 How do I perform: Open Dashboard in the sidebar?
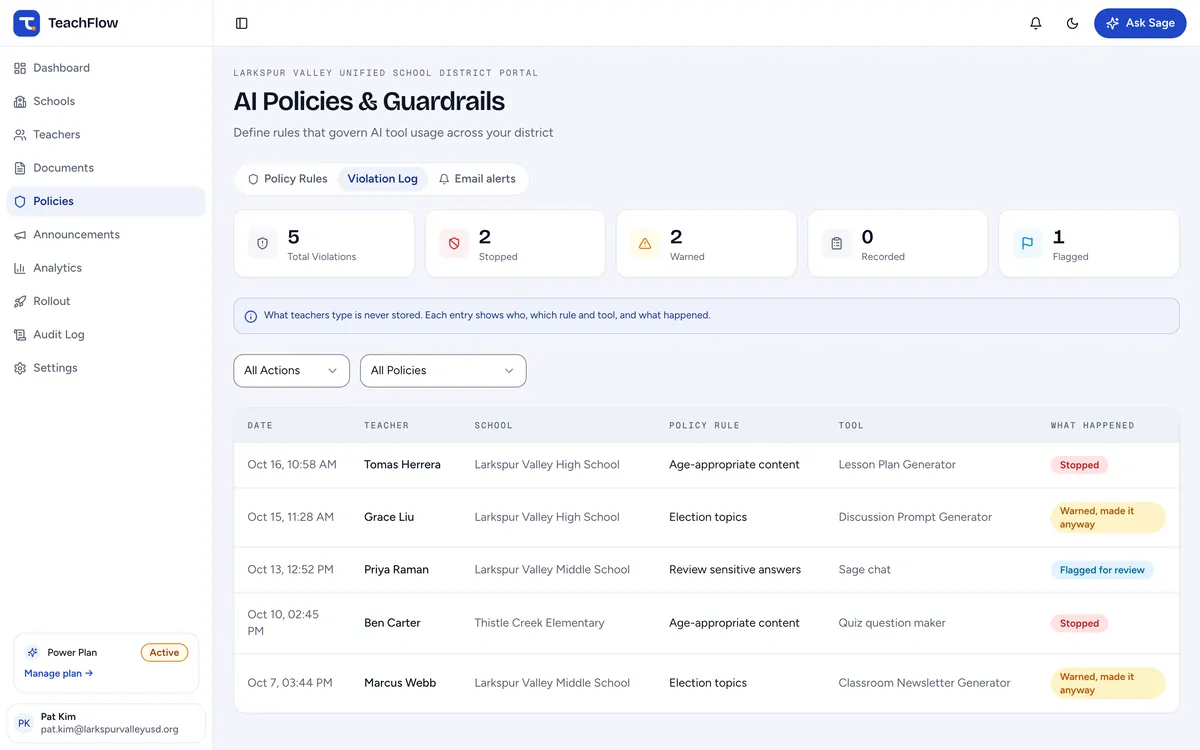[106, 68]
